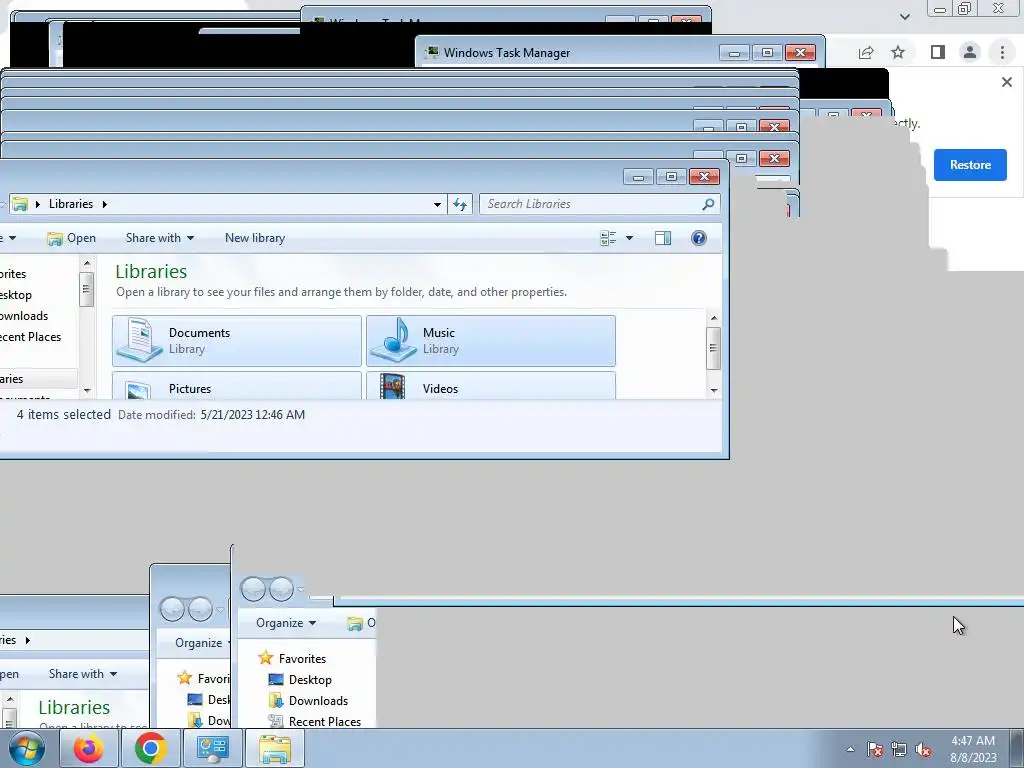The width and height of the screenshot is (1024, 768).
Task: Share this page via Chrome share icon
Action: point(866,52)
